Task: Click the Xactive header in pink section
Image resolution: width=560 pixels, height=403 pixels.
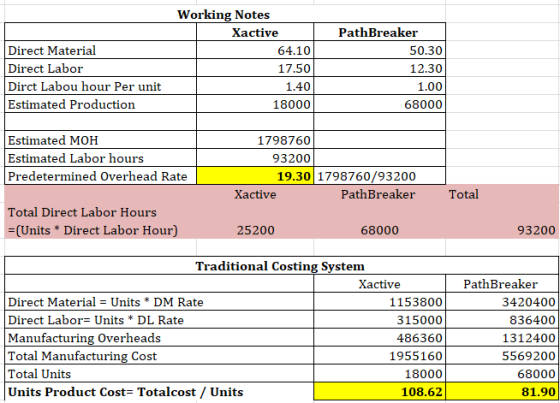Action: coord(255,194)
